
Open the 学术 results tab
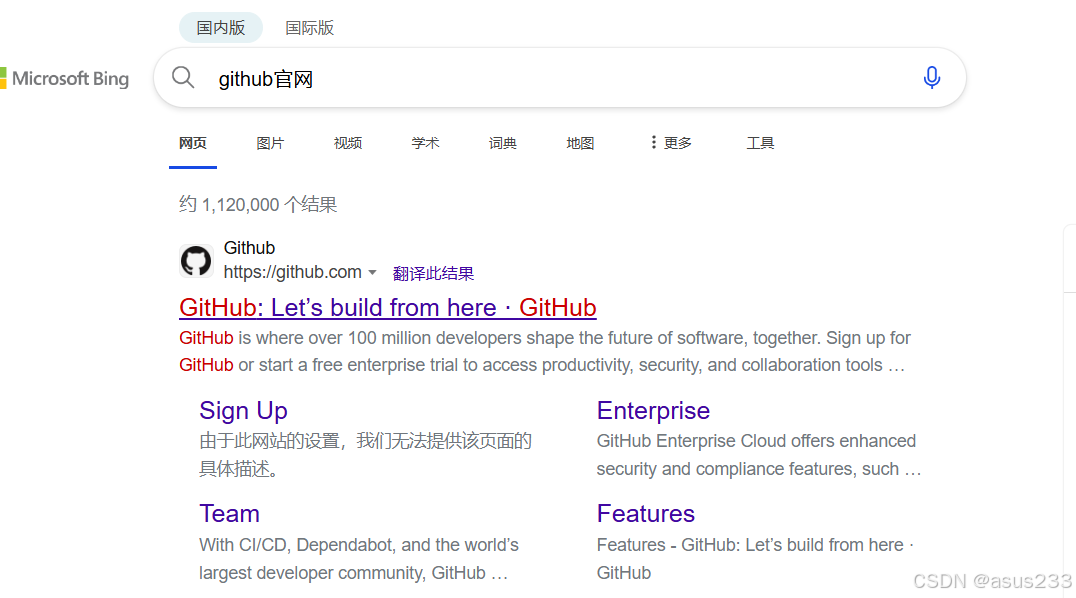point(425,143)
